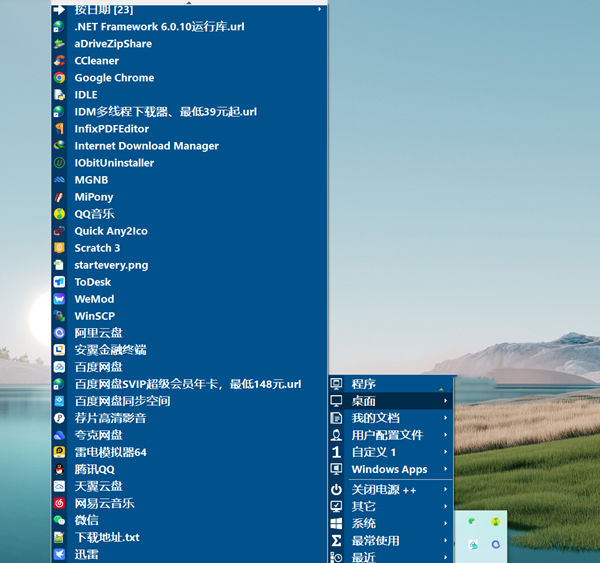Click the 关闭电源 ++ power icon
600x563 pixels.
337,490
